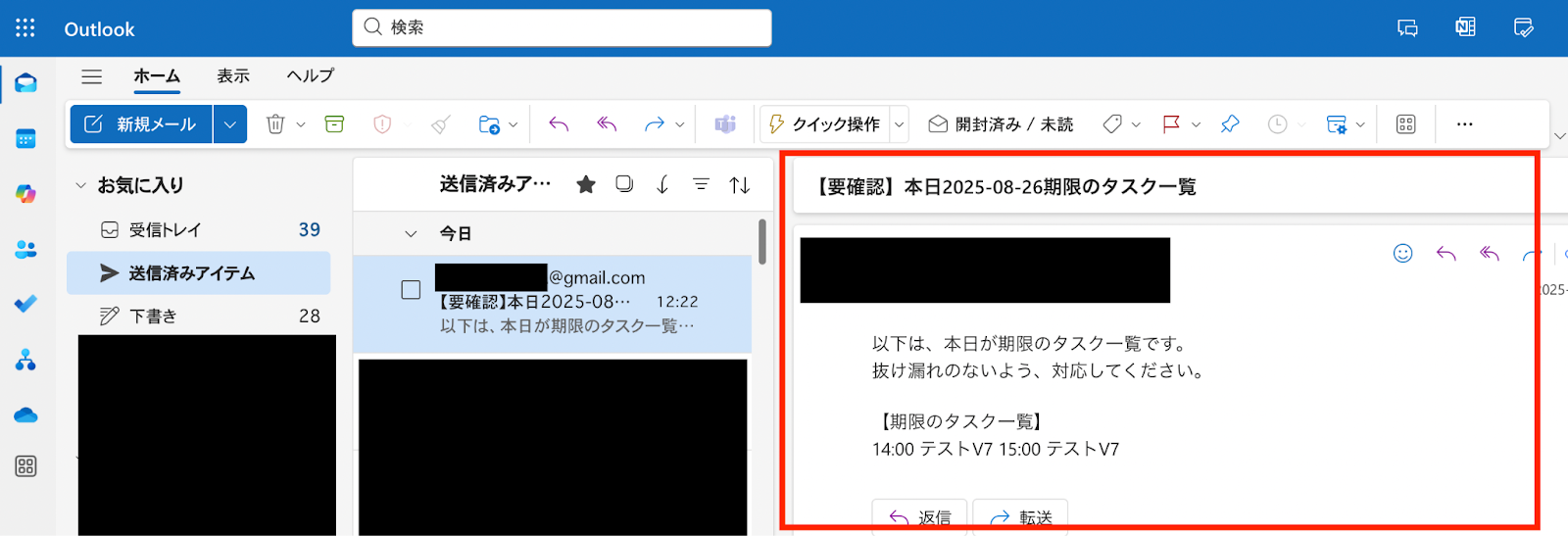Select the 送信済みアイテム folder
The width and height of the screenshot is (1568, 536).
pos(199,273)
